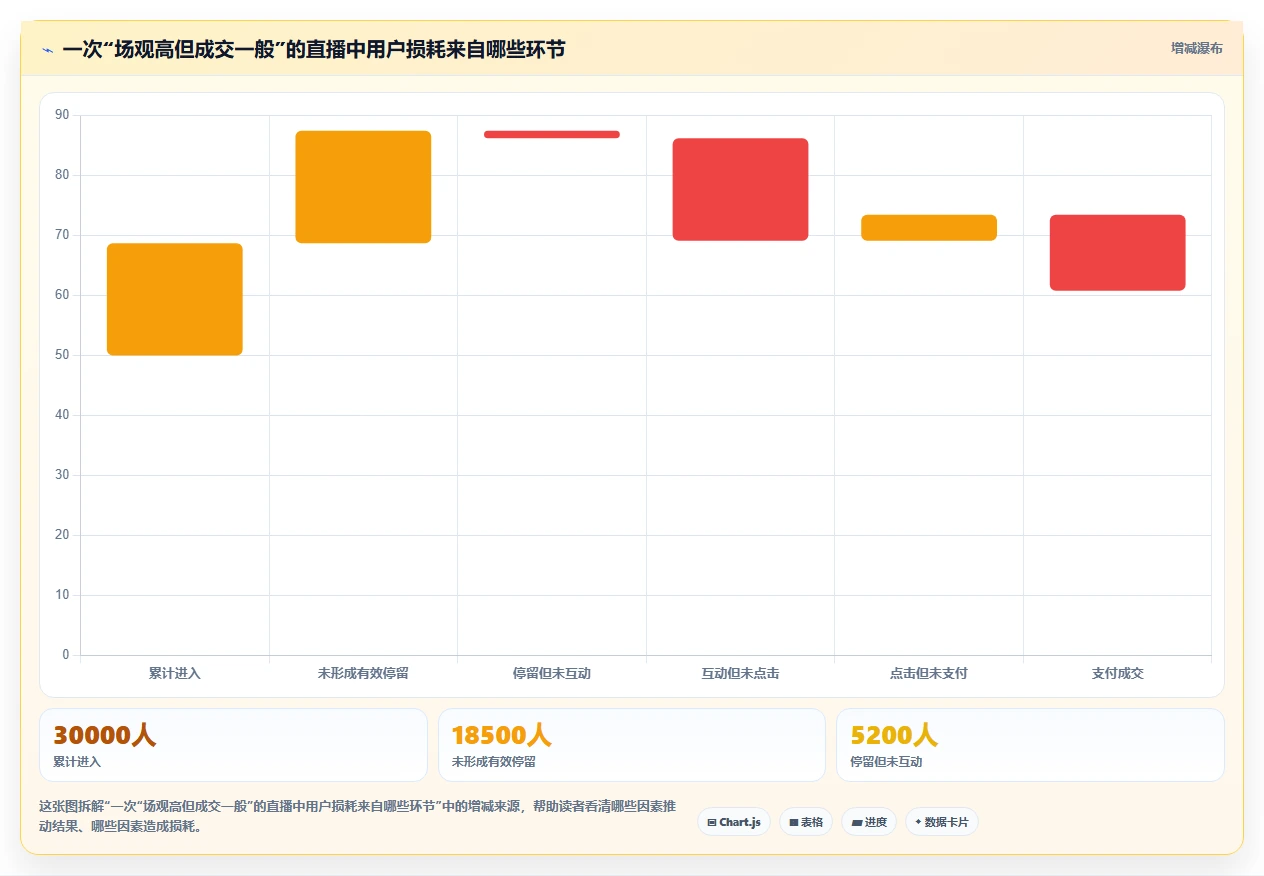Image resolution: width=1264 pixels, height=876 pixels.
Task: Open the 30000人 data card
Action: coord(233,745)
